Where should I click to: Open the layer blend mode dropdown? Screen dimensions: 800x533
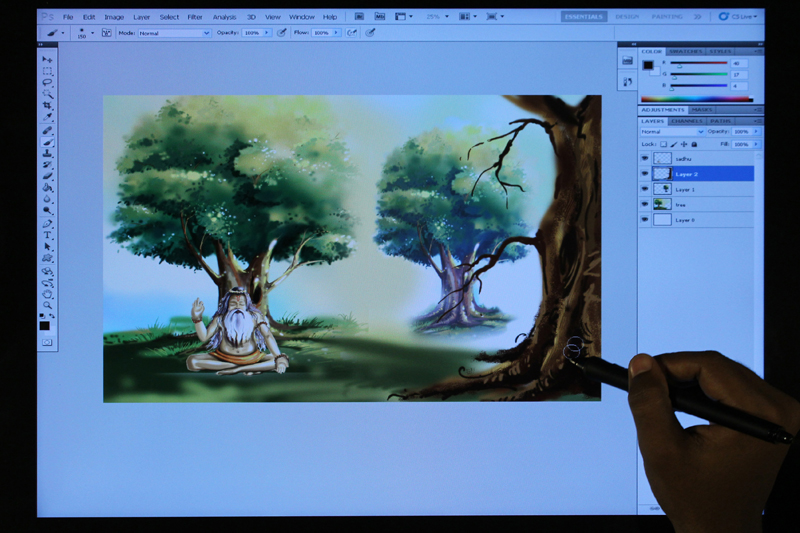672,131
